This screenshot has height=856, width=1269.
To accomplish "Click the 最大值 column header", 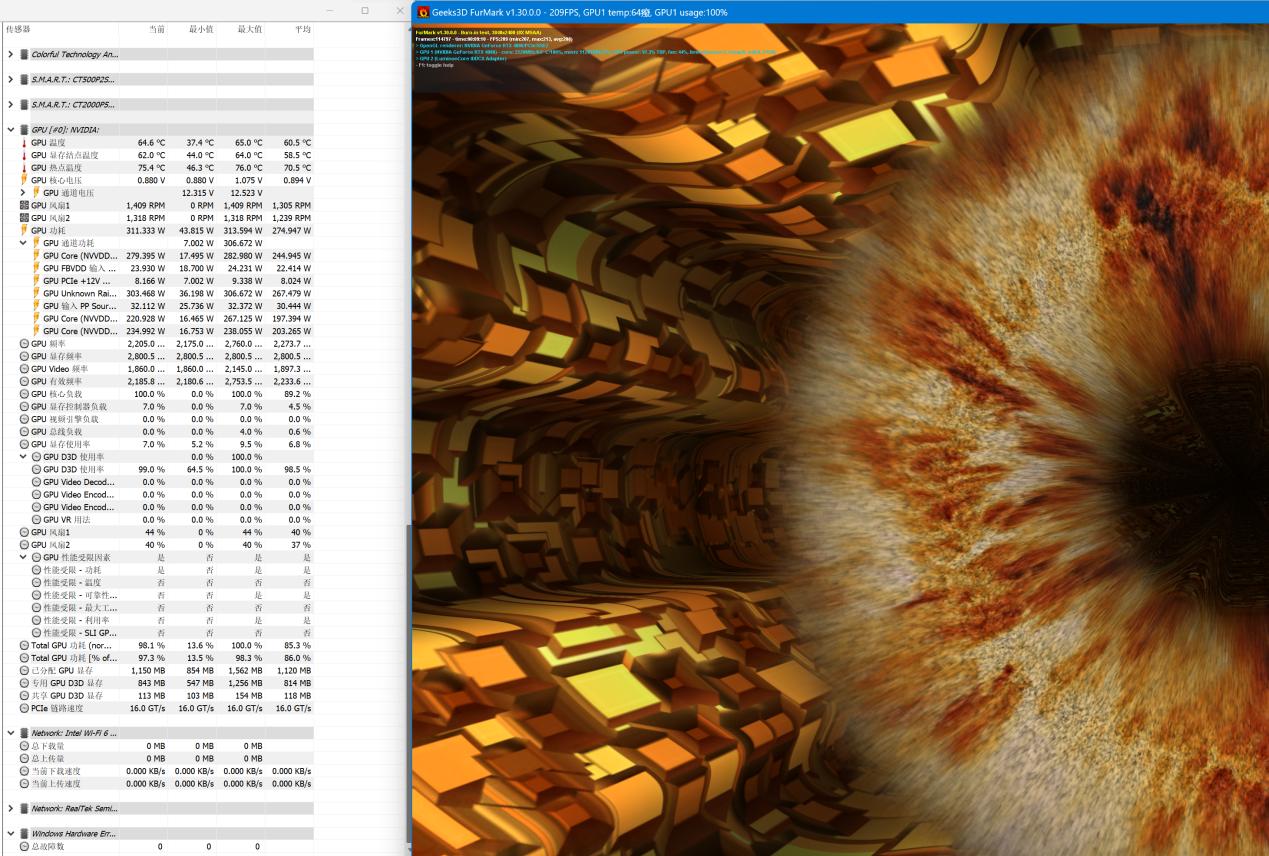I will (249, 29).
